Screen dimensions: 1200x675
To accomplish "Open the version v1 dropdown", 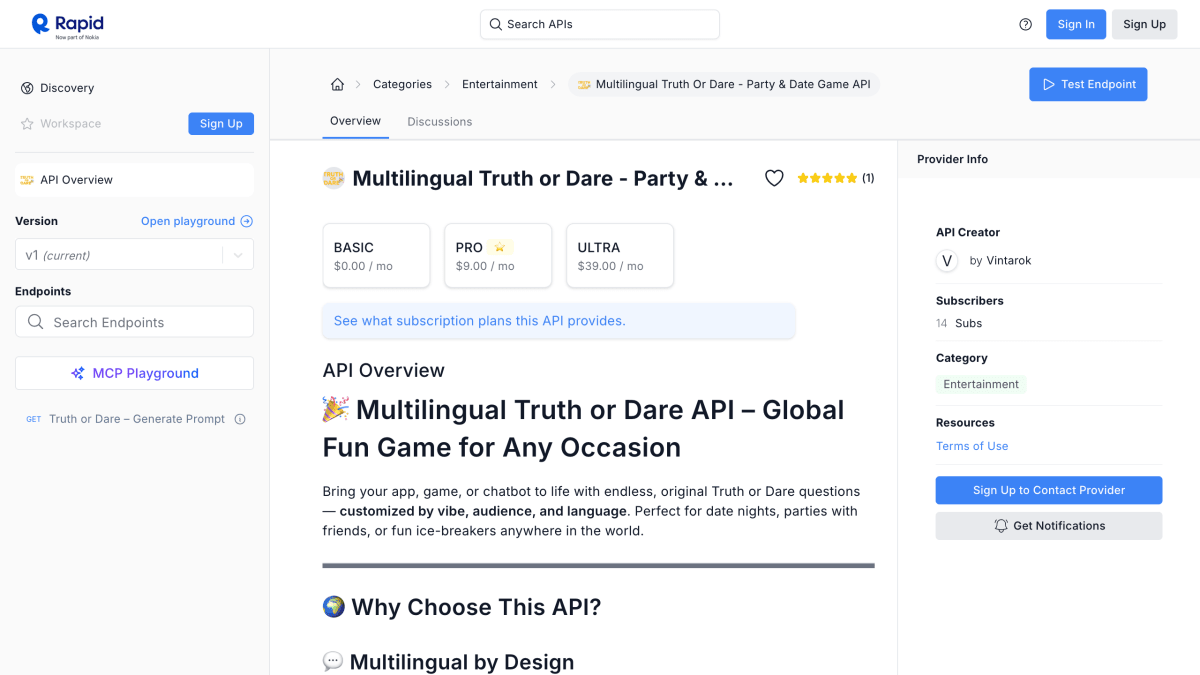I will [134, 255].
